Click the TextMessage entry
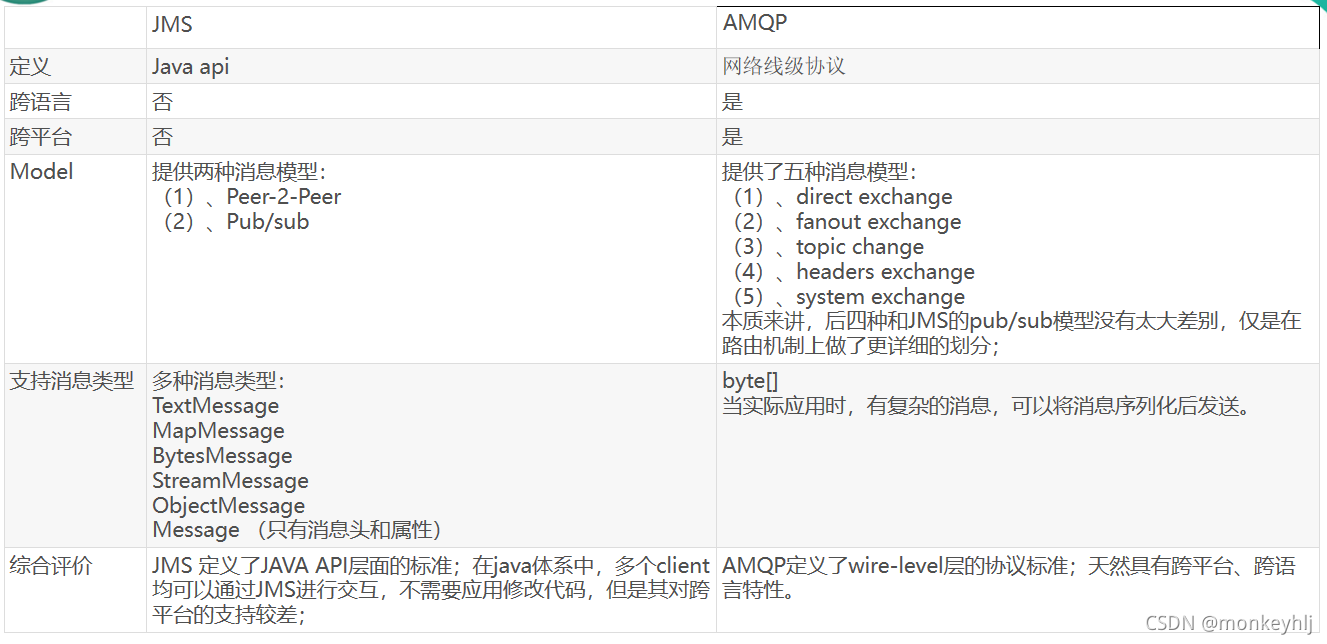Screen dimensions: 1327x644 tap(216, 406)
